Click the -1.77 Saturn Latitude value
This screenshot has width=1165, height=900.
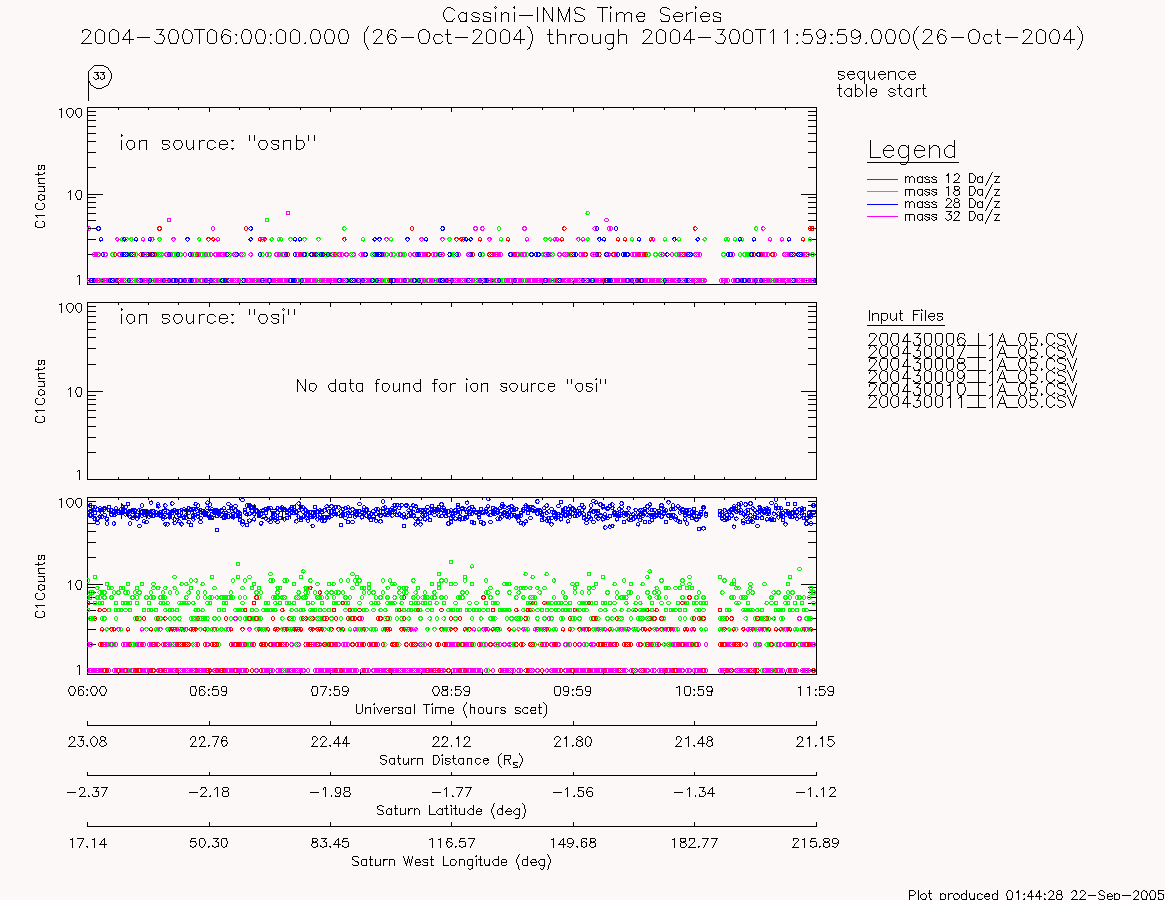[x=451, y=792]
